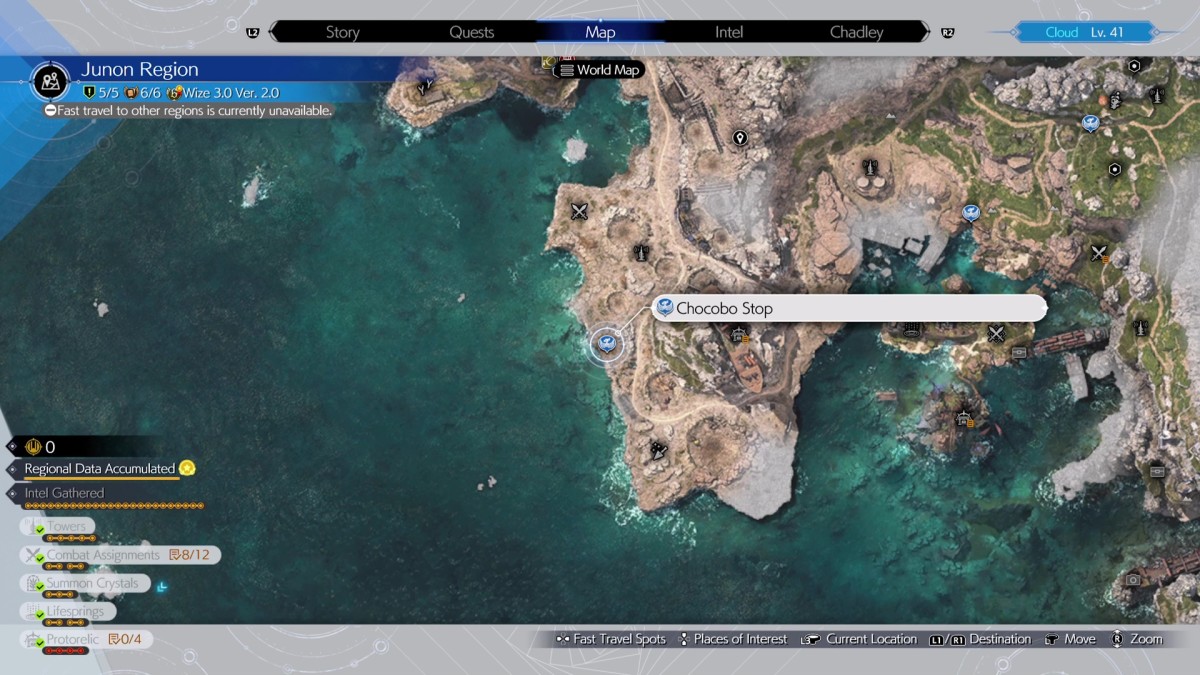
Task: Switch to the Quests tab
Action: pyautogui.click(x=471, y=32)
